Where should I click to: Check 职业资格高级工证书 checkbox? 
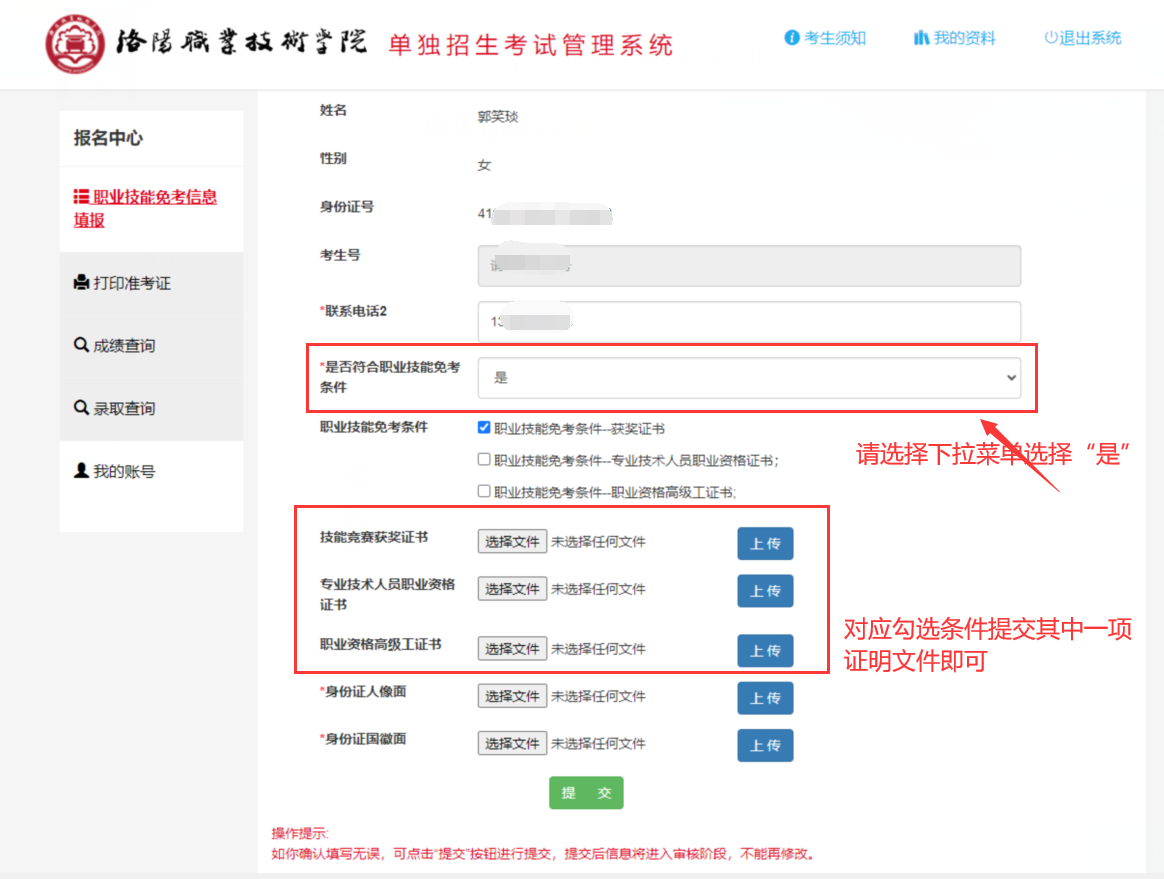484,491
